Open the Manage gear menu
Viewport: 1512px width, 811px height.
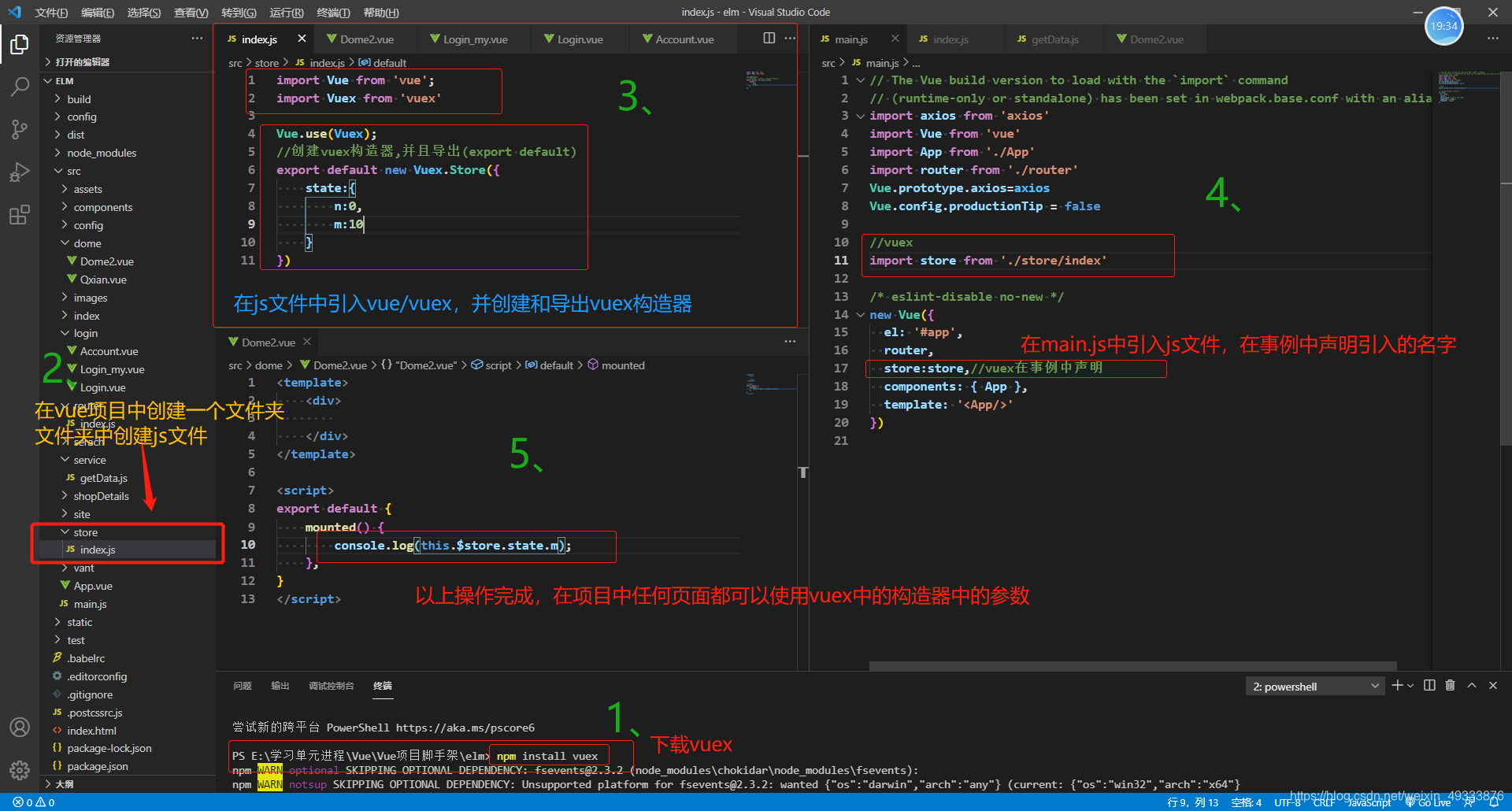[x=20, y=770]
